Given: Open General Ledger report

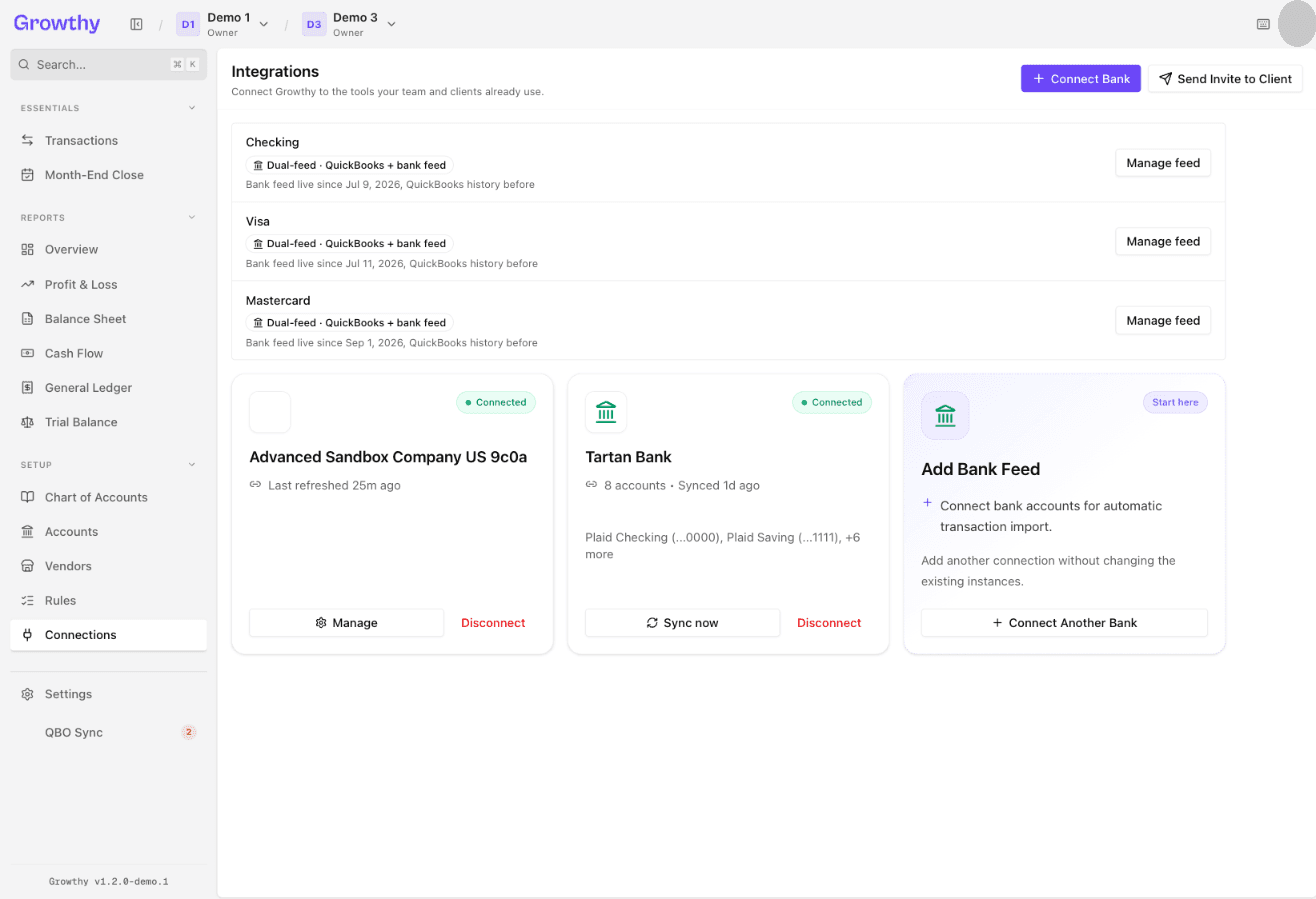Looking at the screenshot, I should click(108, 388).
